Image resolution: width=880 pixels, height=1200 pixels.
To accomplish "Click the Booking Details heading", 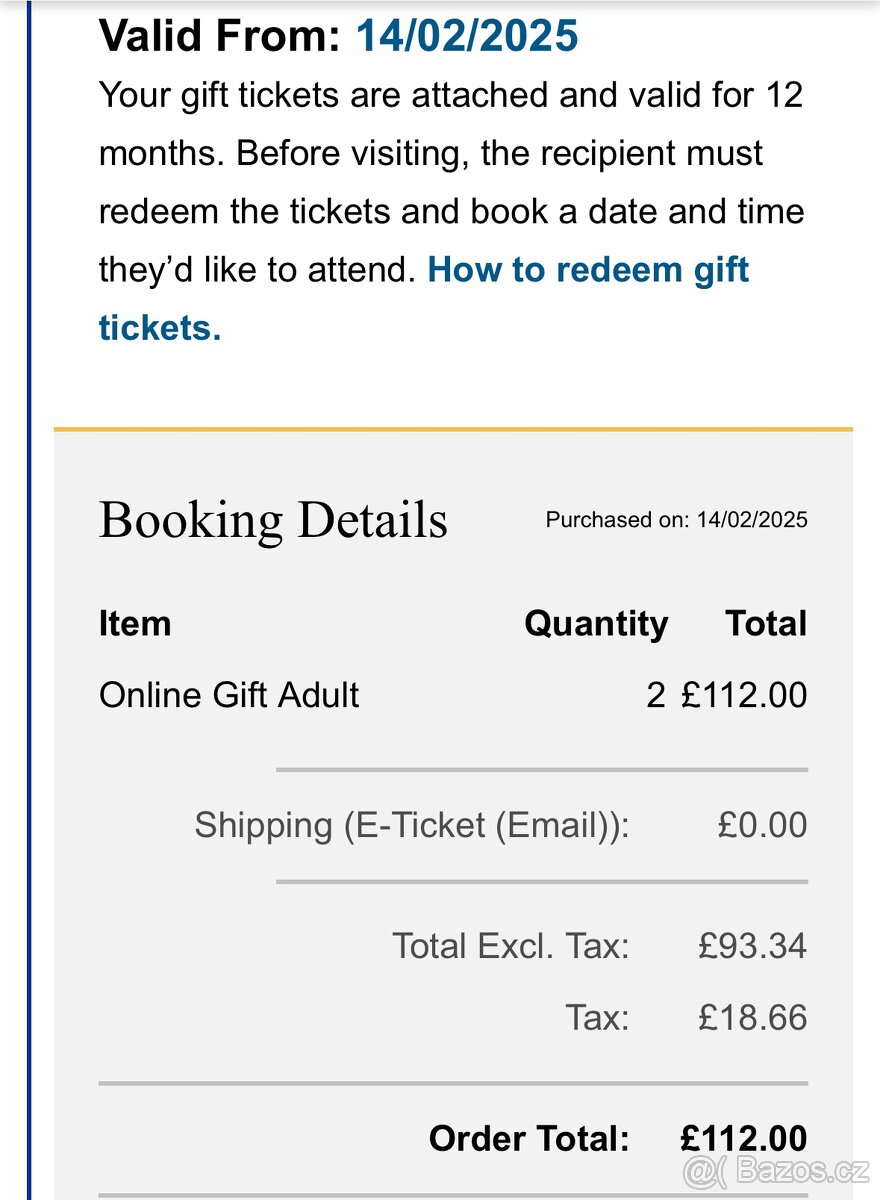I will (x=273, y=520).
